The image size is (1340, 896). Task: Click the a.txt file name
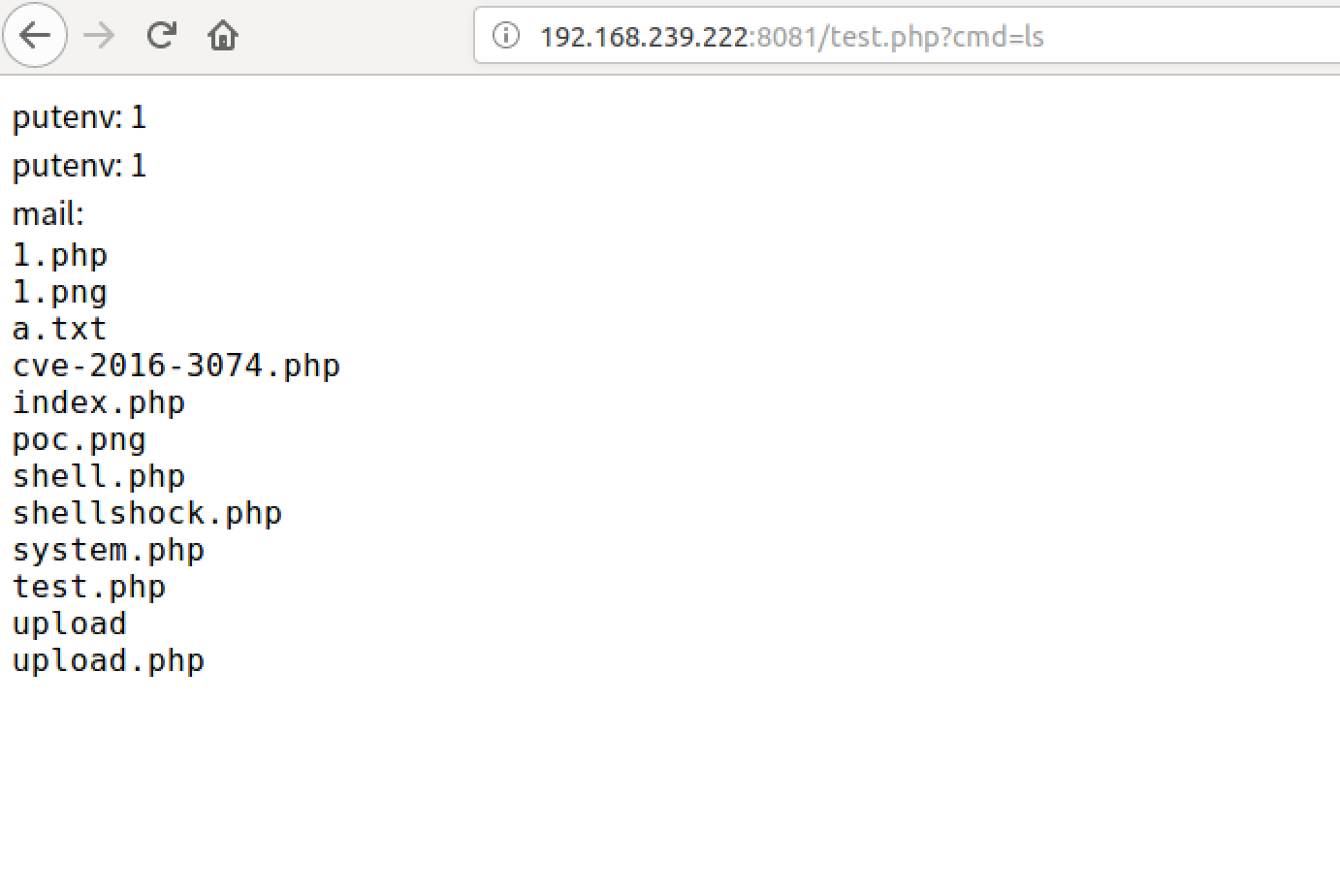[60, 329]
